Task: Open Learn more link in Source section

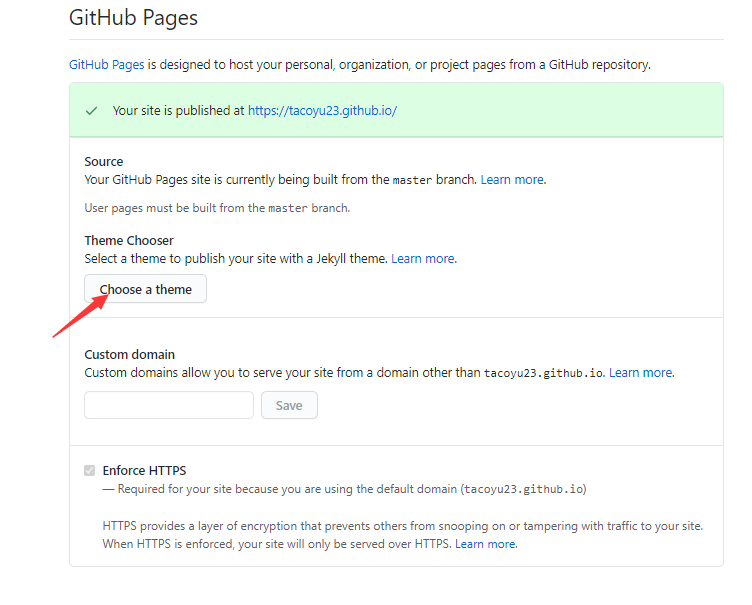Action: pos(512,179)
